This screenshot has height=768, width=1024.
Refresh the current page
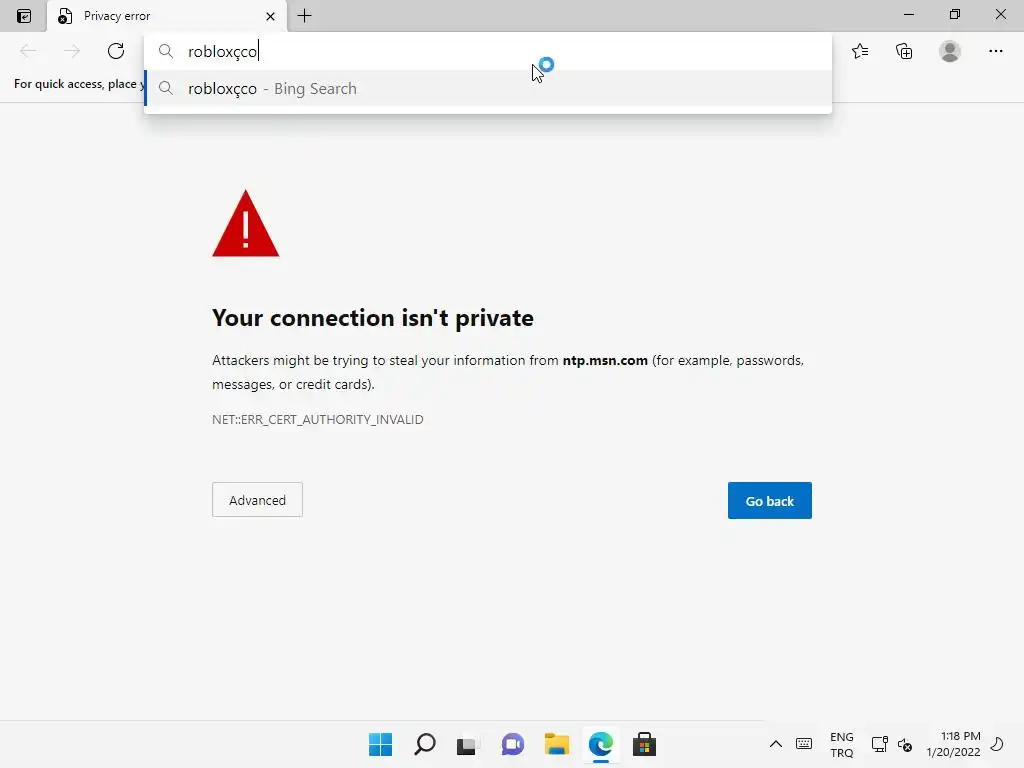[116, 51]
